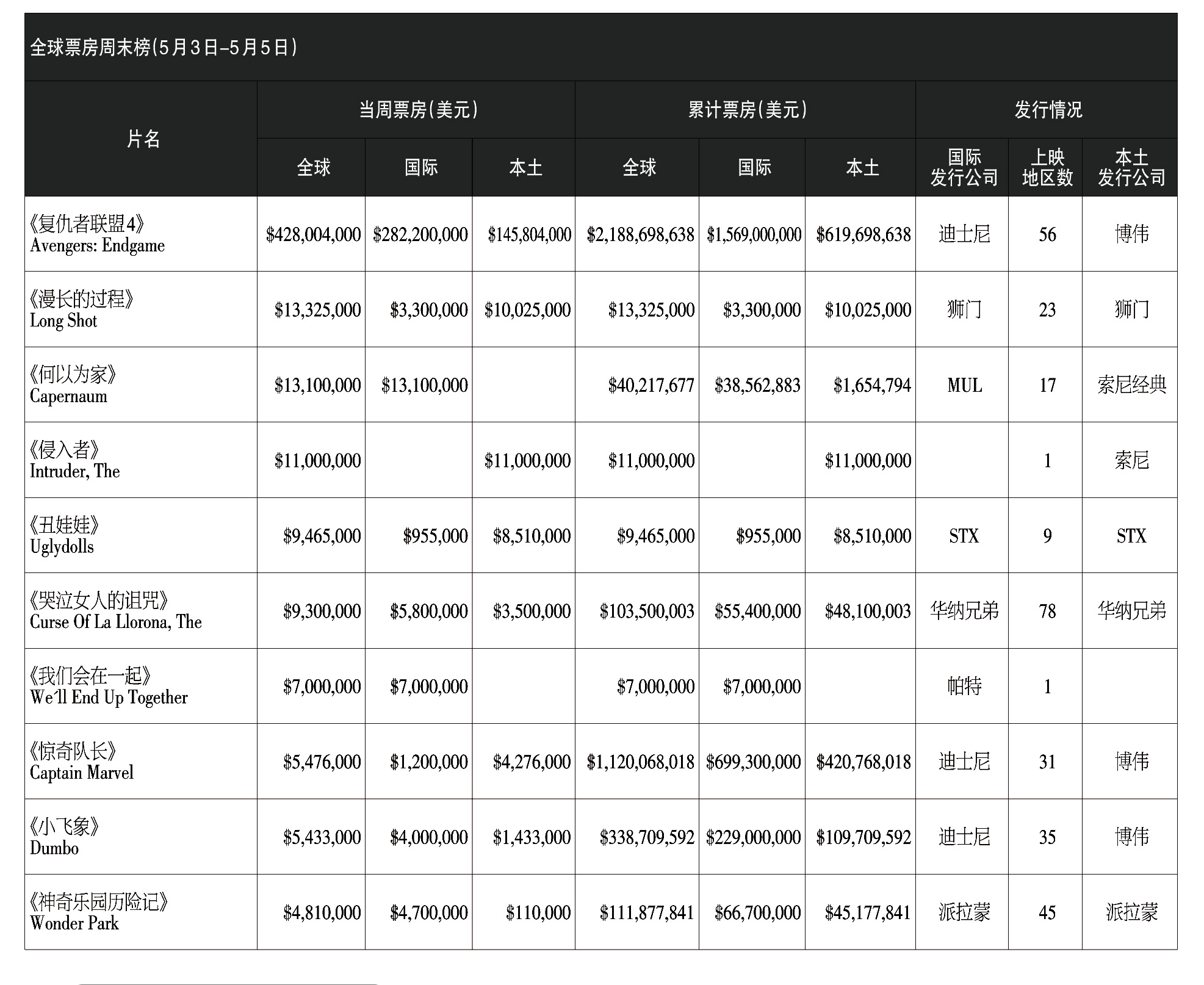Click the 国际发行公司 column header

[x=964, y=167]
